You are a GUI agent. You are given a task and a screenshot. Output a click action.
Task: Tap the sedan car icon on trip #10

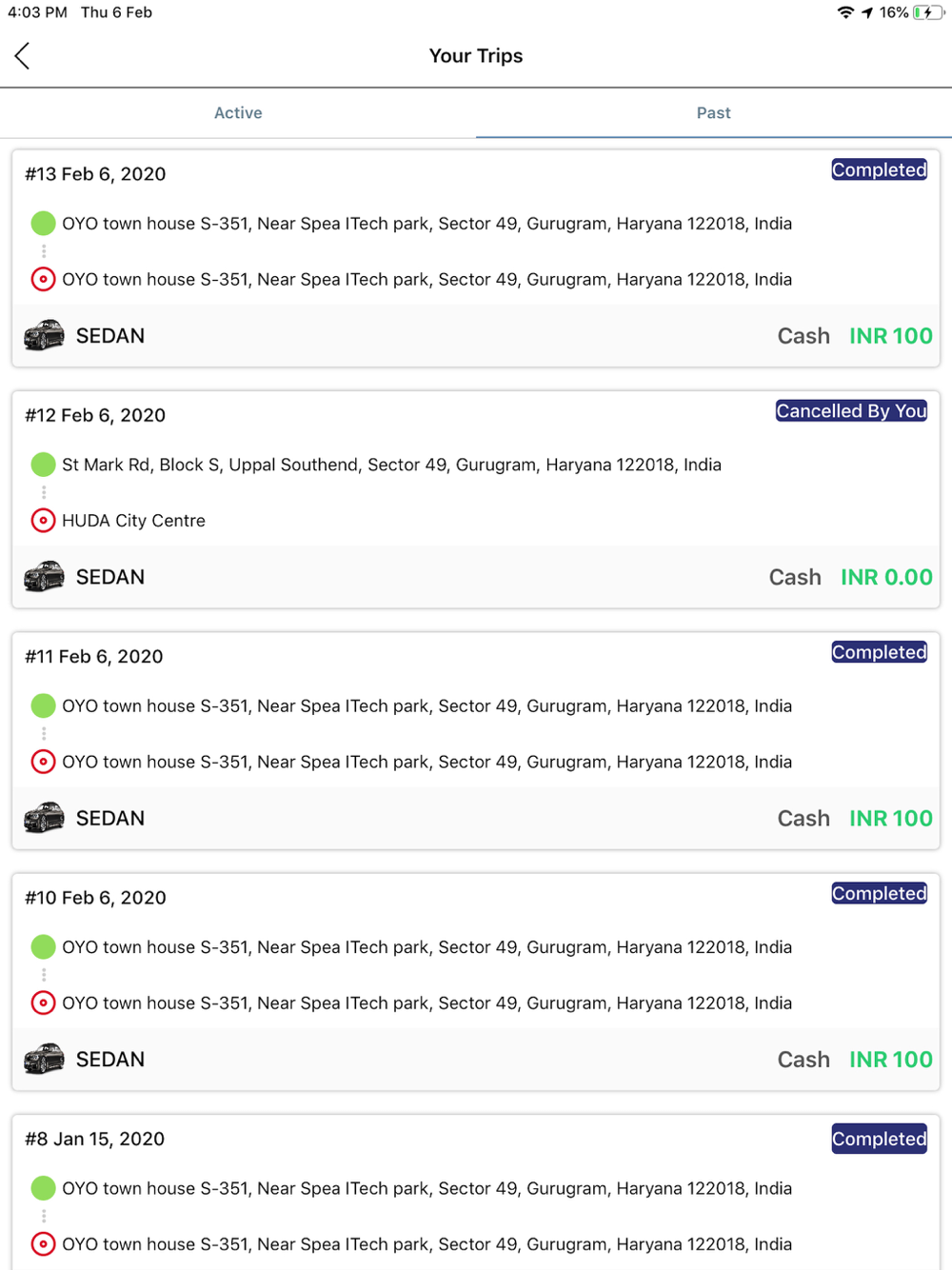pos(44,1059)
